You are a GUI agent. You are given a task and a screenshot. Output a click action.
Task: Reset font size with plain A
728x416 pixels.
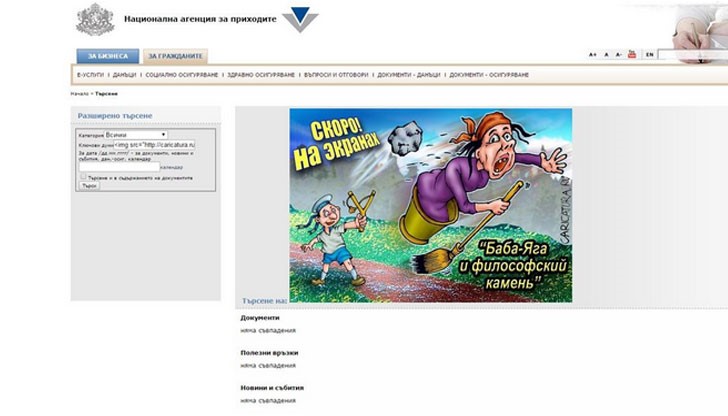click(606, 54)
